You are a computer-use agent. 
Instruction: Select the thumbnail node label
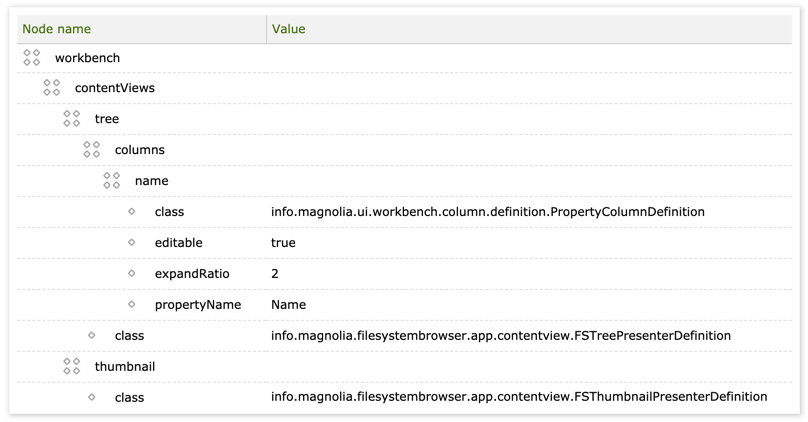click(x=125, y=367)
